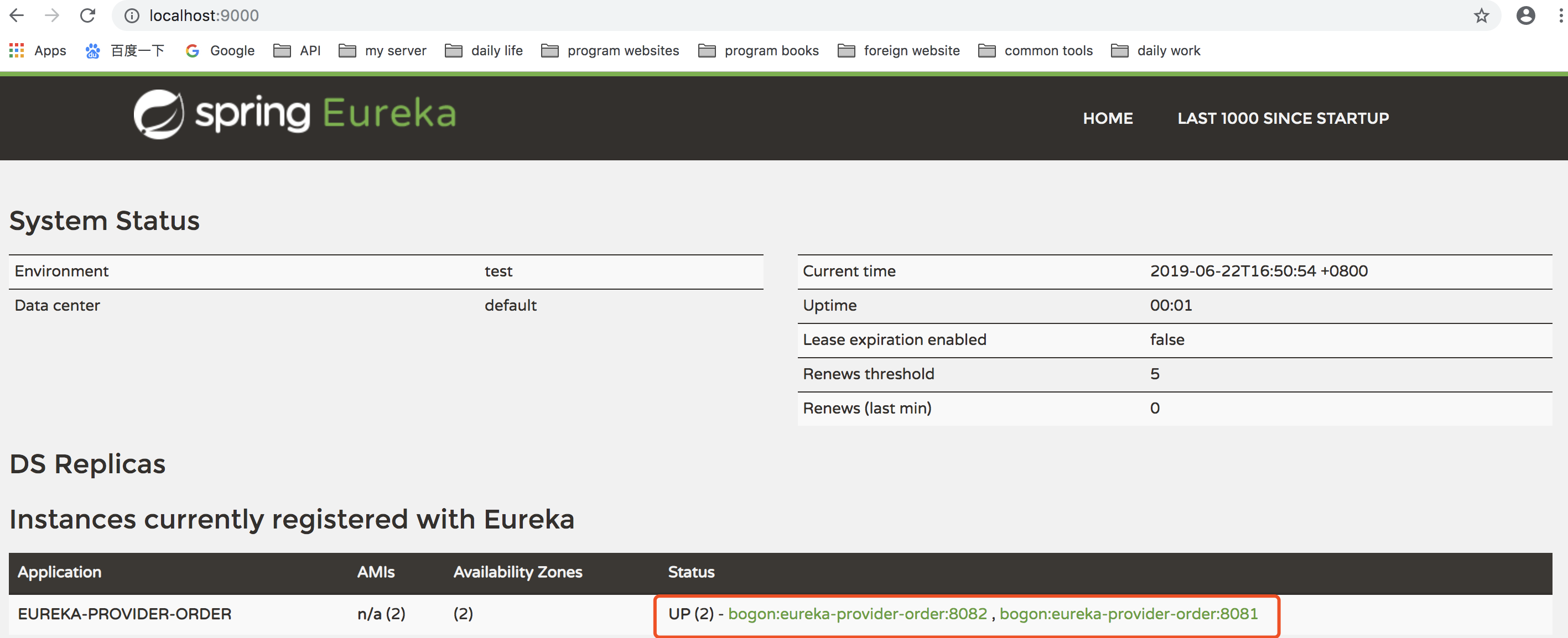Screen dimensions: 1568x638
Task: Reload the page with the refresh icon
Action: tap(87, 15)
